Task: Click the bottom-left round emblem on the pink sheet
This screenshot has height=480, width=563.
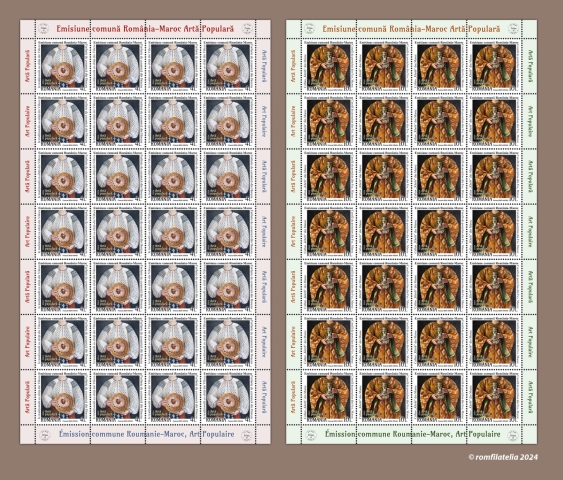Action: click(x=44, y=435)
